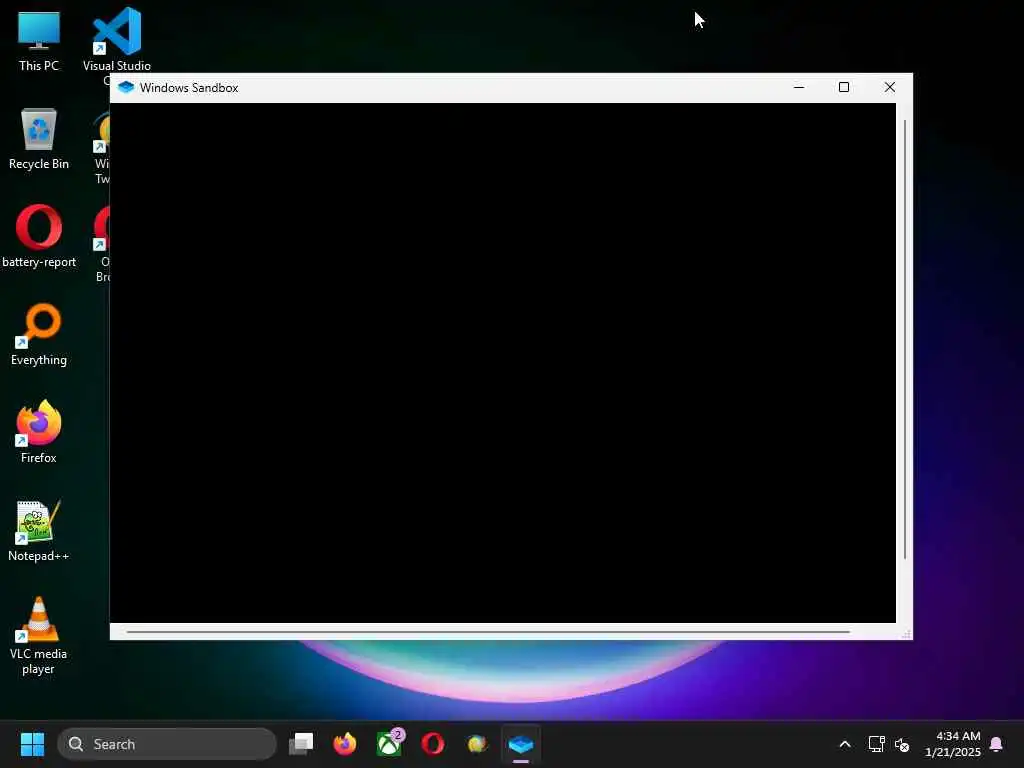Click the yellow-green globe taskbar icon

click(477, 744)
